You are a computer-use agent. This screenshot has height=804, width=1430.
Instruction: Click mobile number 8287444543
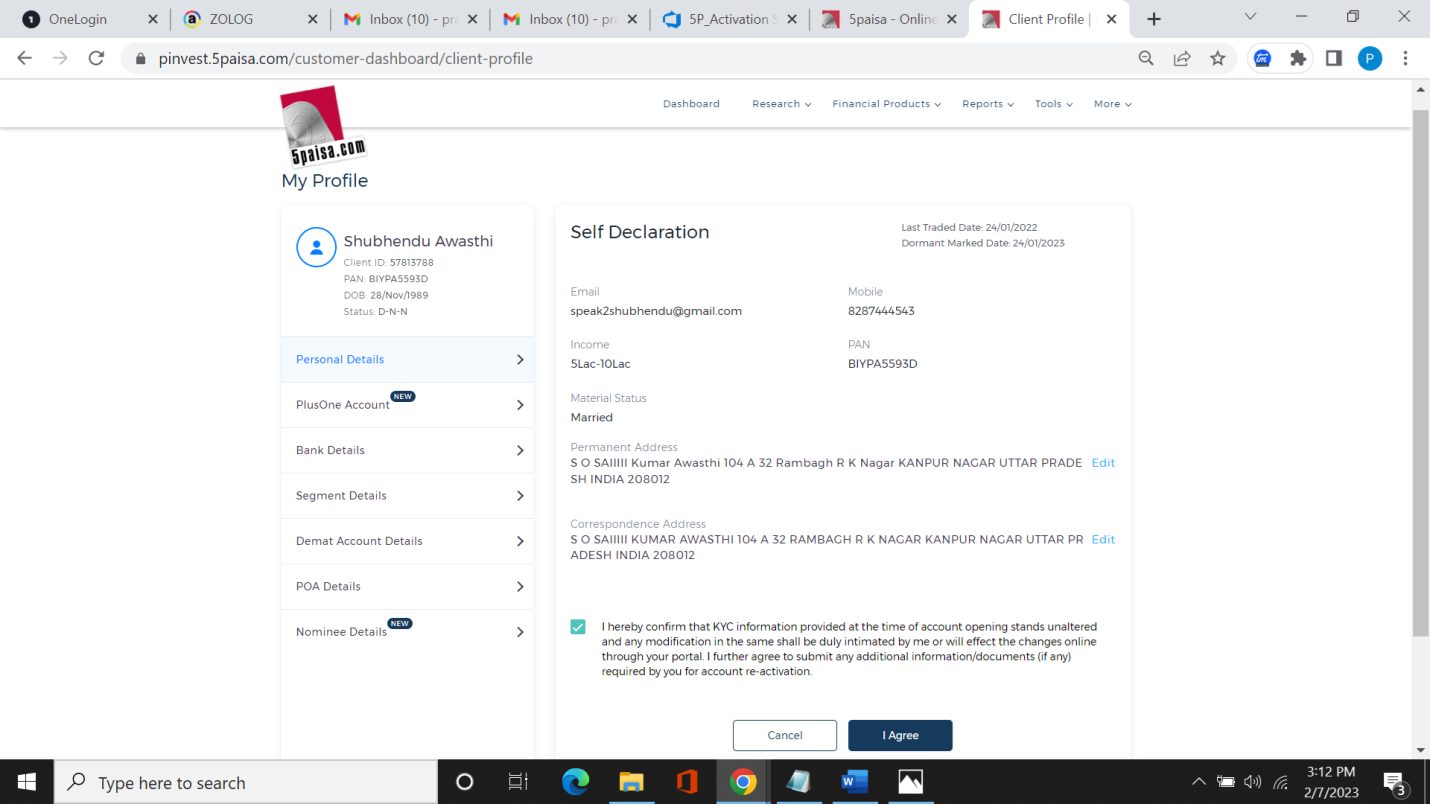coord(881,311)
